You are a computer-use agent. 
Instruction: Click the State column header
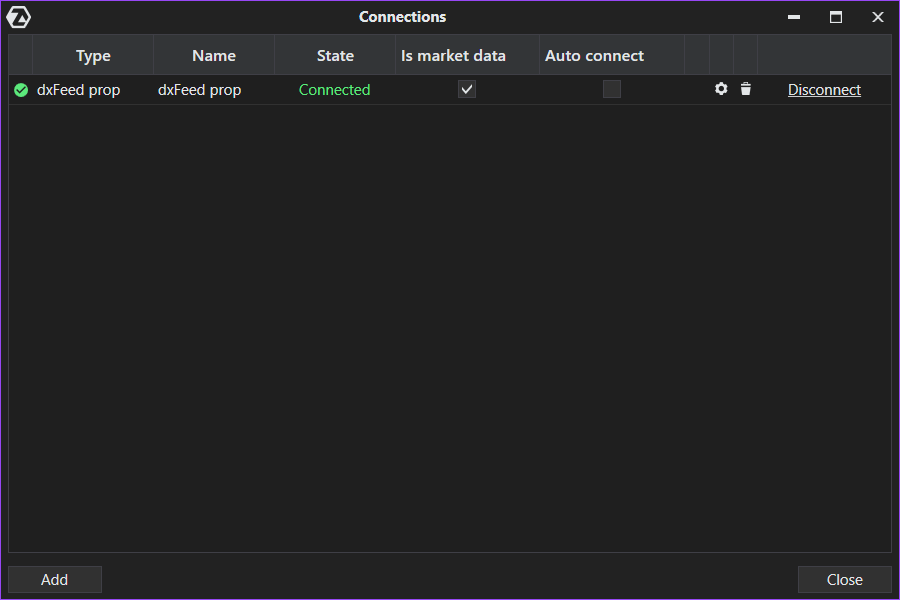(335, 56)
